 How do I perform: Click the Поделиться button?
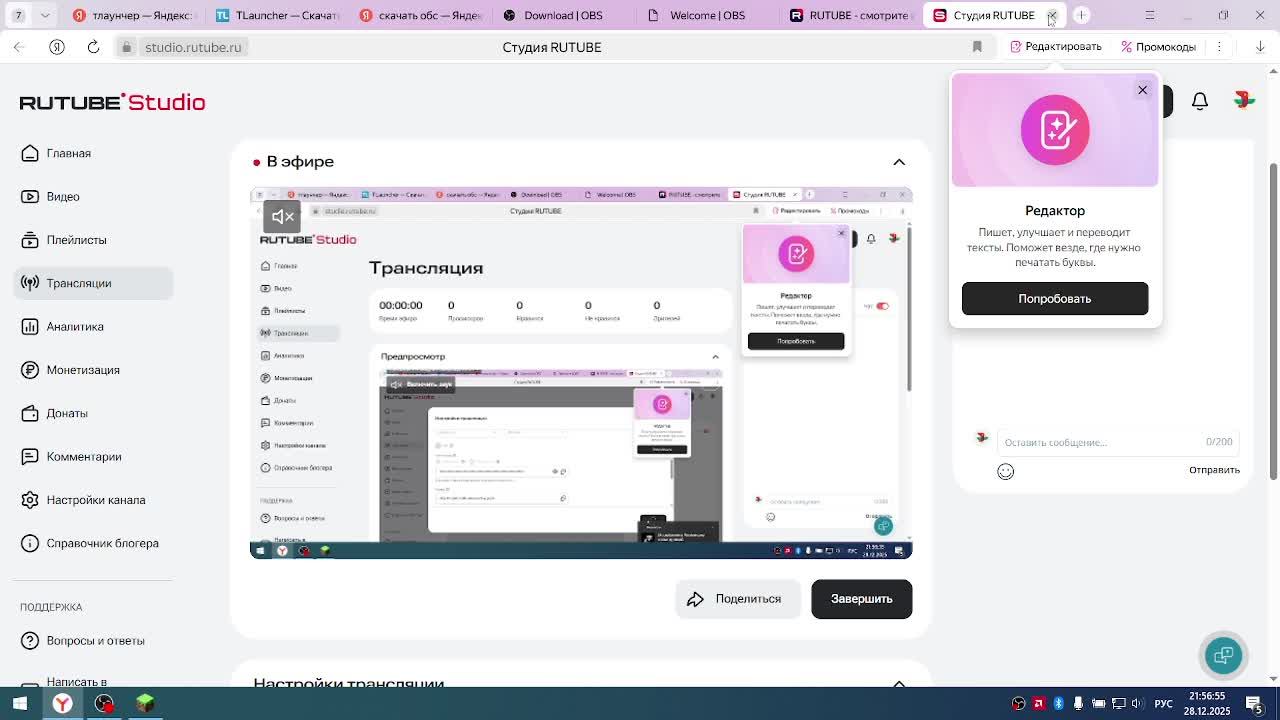(737, 599)
